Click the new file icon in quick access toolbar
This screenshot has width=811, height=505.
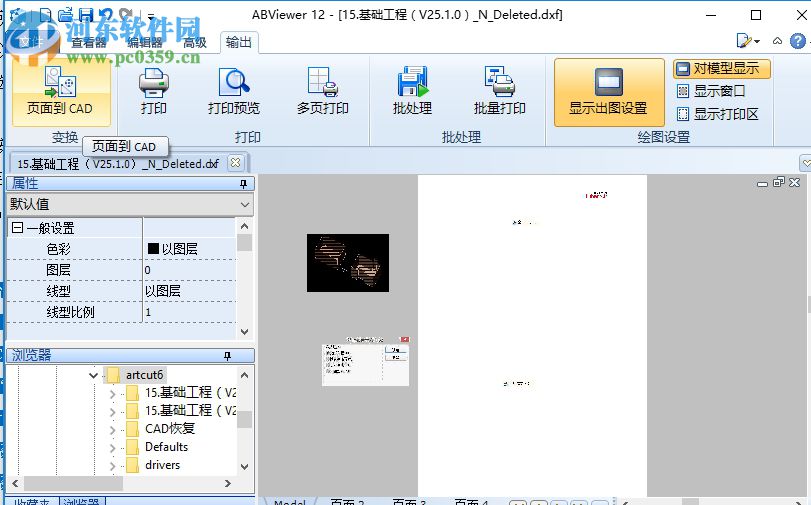click(46, 14)
